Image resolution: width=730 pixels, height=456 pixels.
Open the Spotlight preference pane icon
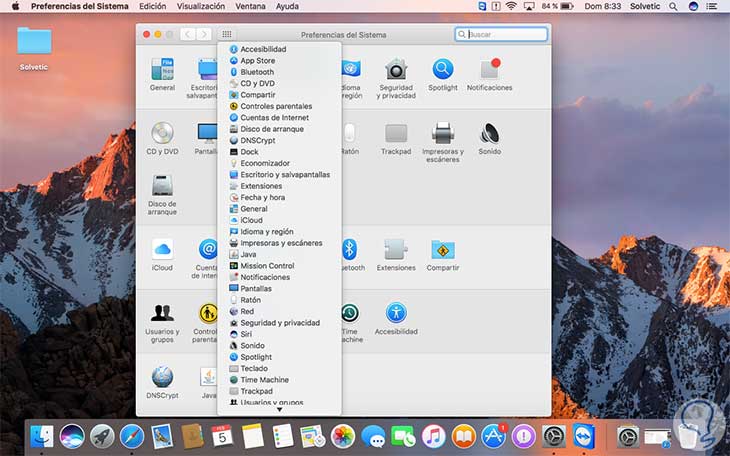(x=443, y=69)
